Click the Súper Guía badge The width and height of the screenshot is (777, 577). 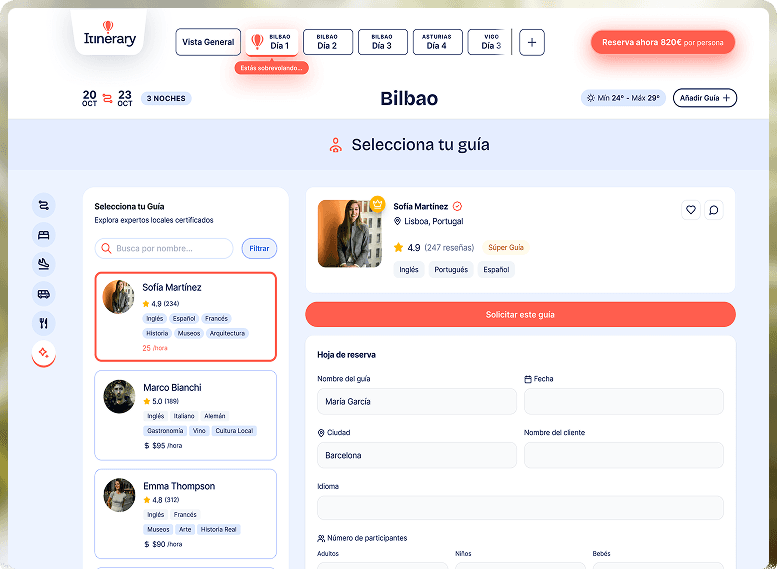(x=505, y=247)
